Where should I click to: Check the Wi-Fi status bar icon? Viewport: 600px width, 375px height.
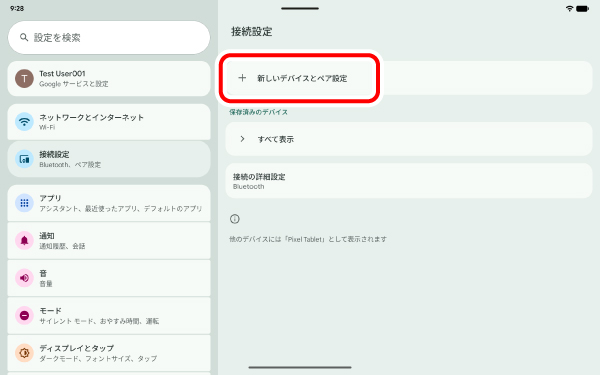click(569, 8)
